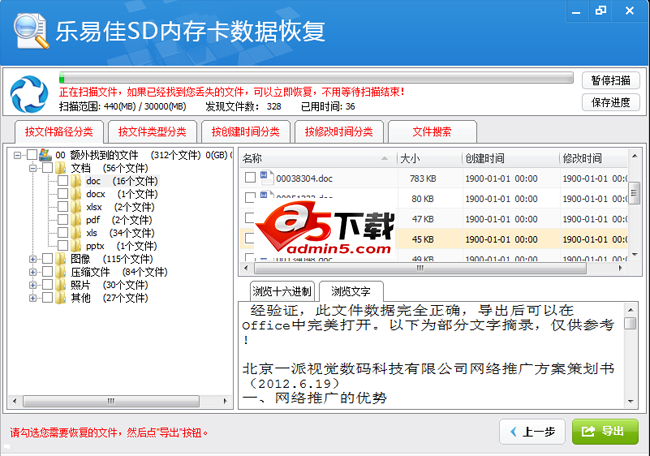Tick the pdf folder checkbox
Screen dimensions: 650x456
click(63, 220)
